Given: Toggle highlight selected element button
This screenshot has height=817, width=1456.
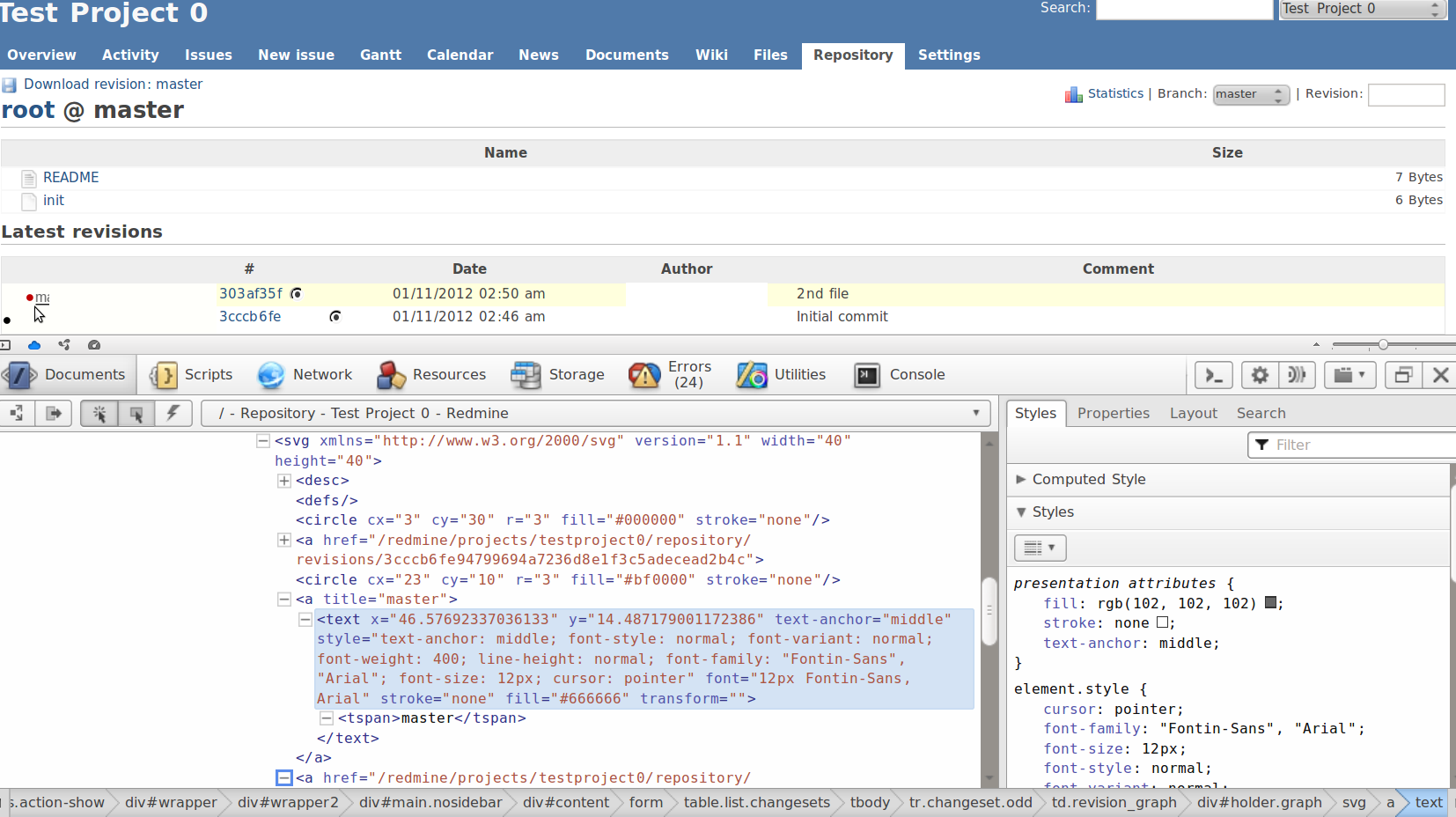Looking at the screenshot, I should pos(136,413).
